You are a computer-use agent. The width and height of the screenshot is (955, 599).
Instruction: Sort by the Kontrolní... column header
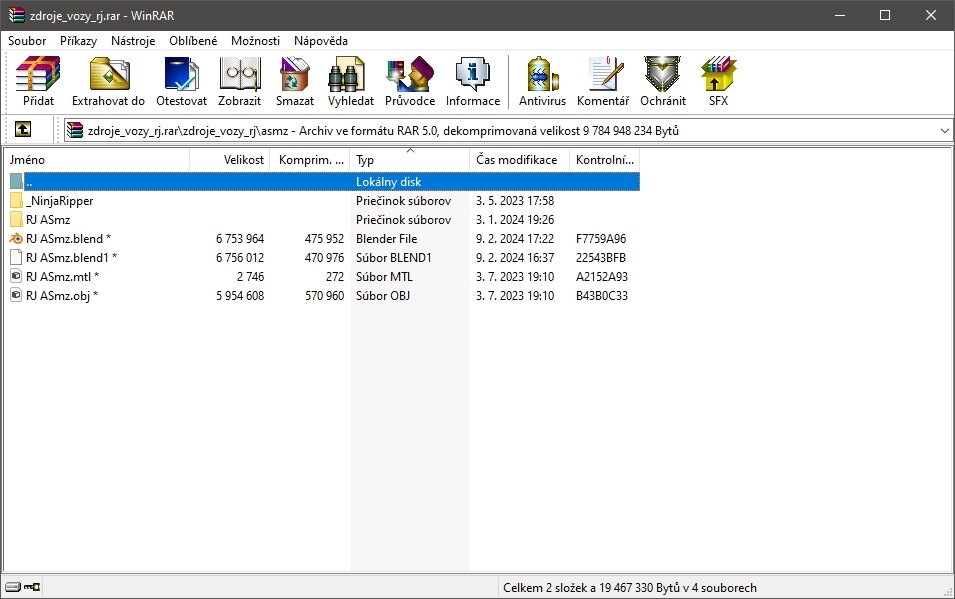pos(604,160)
